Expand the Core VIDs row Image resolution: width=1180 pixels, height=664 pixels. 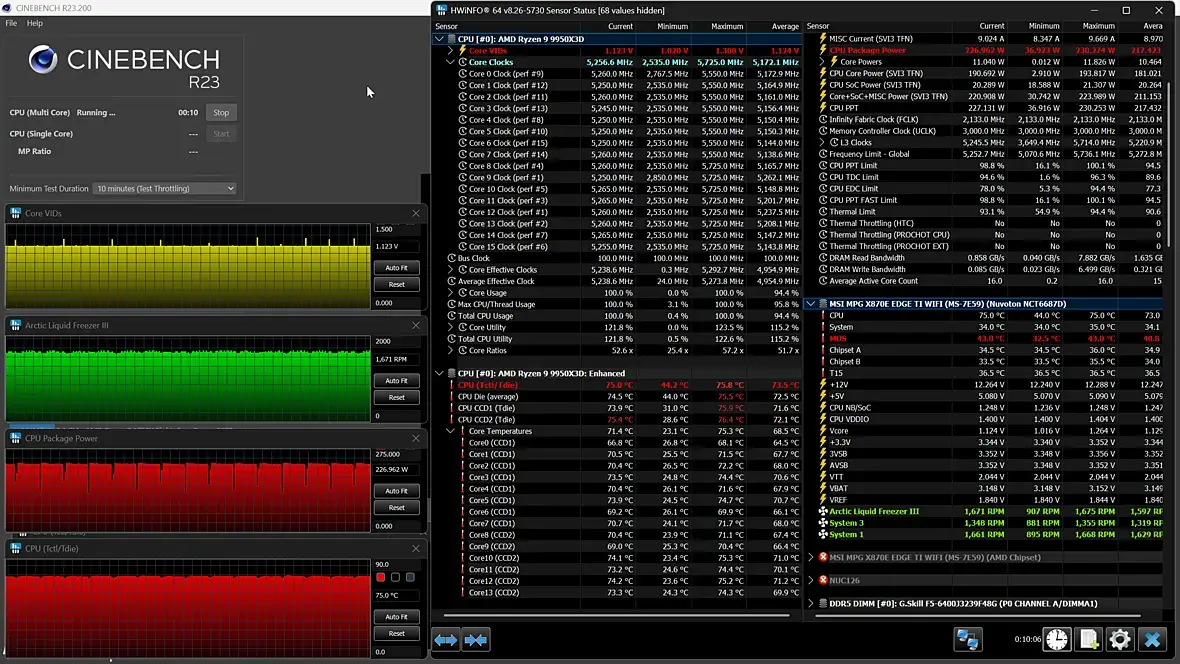[x=451, y=50]
